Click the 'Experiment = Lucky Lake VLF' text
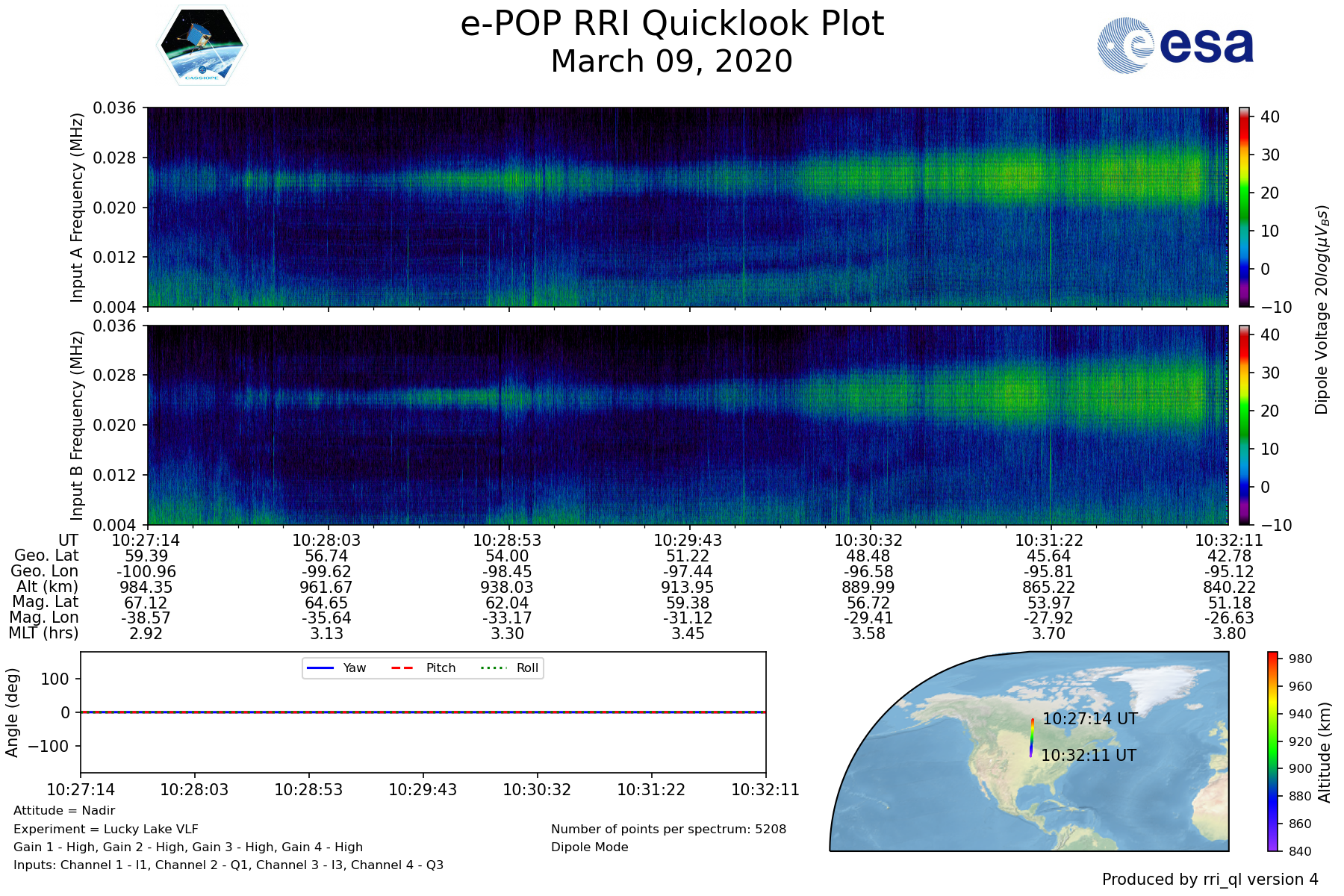Viewport: 1344px width, 896px height. [x=106, y=829]
